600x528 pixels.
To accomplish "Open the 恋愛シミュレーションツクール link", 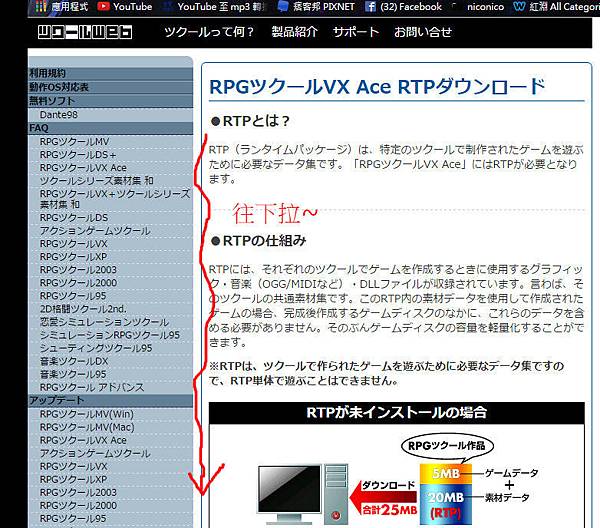I will point(104,322).
